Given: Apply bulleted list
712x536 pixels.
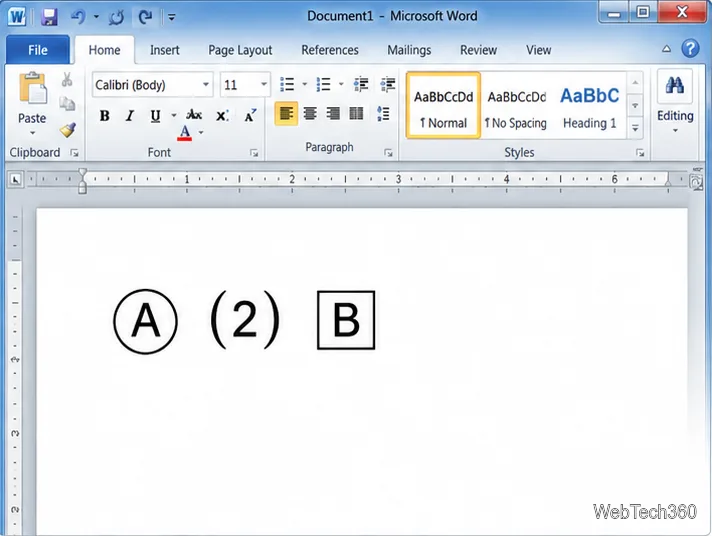Looking at the screenshot, I should (287, 84).
